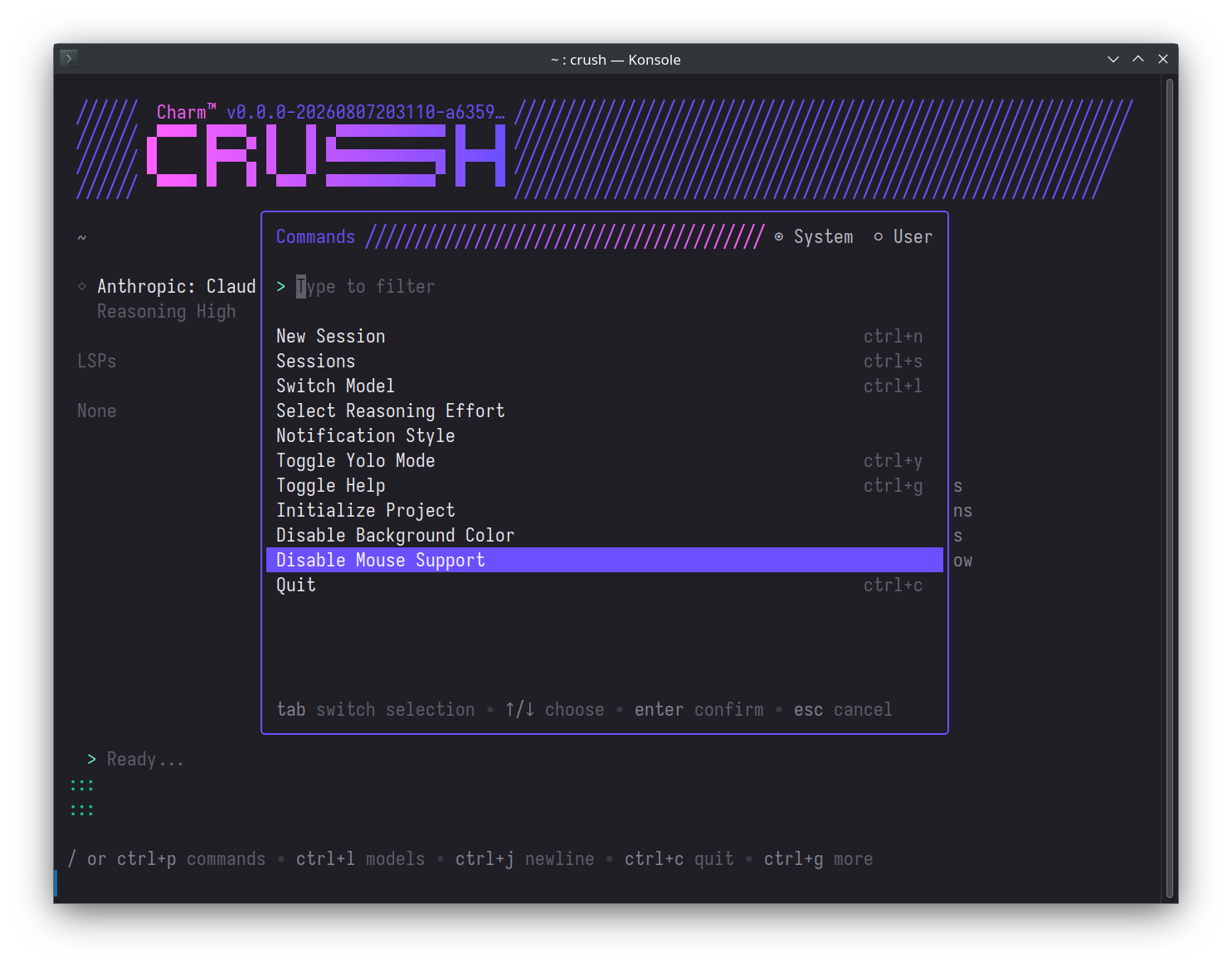This screenshot has height=967, width=1232.
Task: Select the System commands radio option
Action: click(814, 237)
